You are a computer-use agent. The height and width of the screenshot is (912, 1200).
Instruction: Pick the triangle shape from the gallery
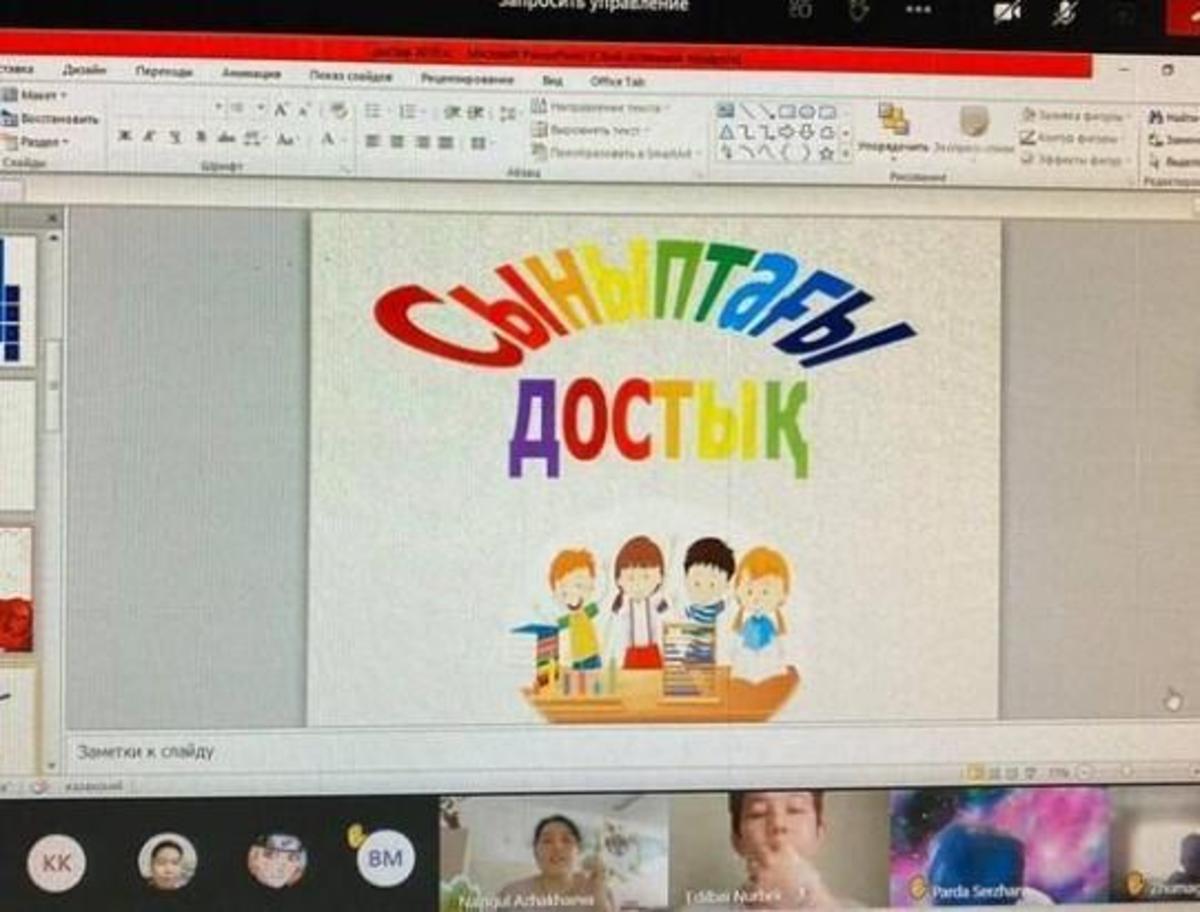click(726, 132)
